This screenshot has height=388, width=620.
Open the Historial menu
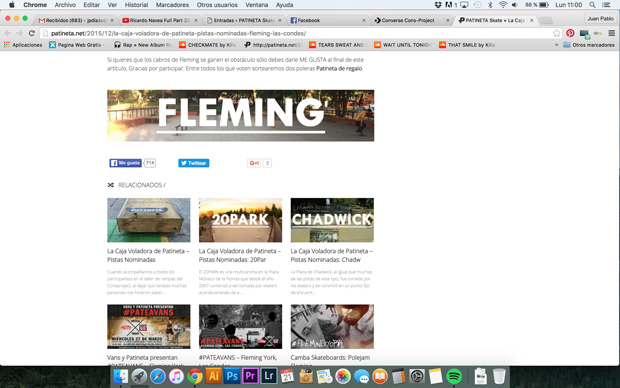(136, 5)
